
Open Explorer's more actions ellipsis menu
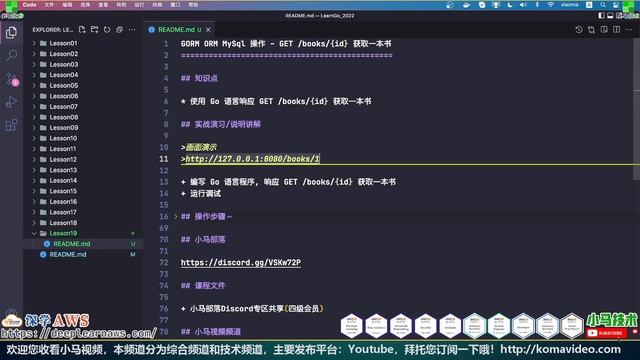[132, 30]
